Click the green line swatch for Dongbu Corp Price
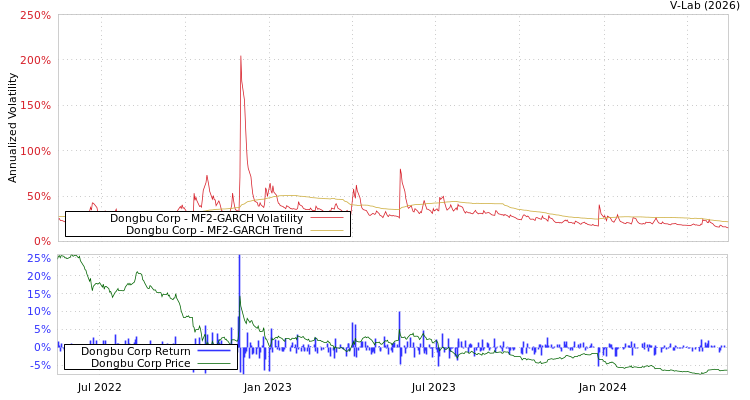 pyautogui.click(x=214, y=364)
